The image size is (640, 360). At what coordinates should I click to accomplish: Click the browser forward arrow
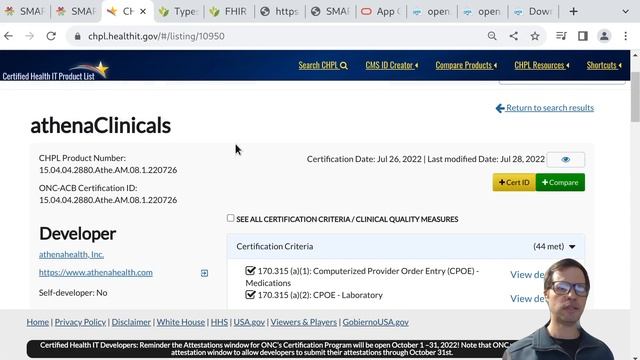(x=29, y=36)
